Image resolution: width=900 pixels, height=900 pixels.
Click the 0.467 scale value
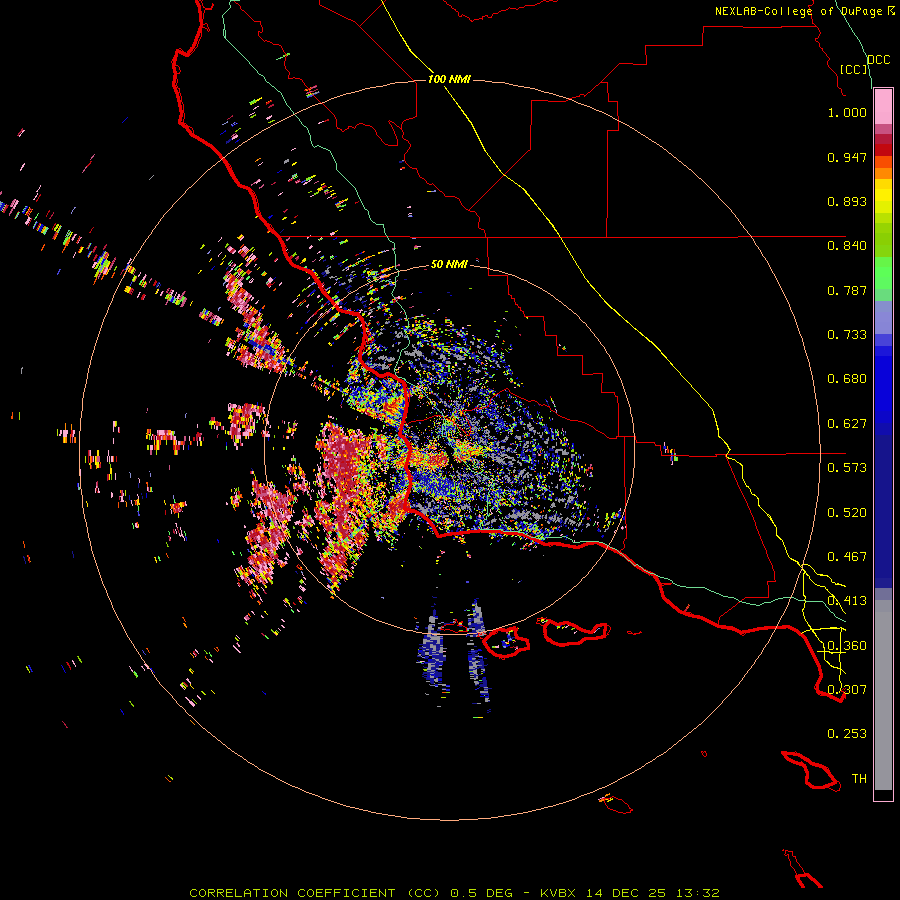pyautogui.click(x=847, y=557)
